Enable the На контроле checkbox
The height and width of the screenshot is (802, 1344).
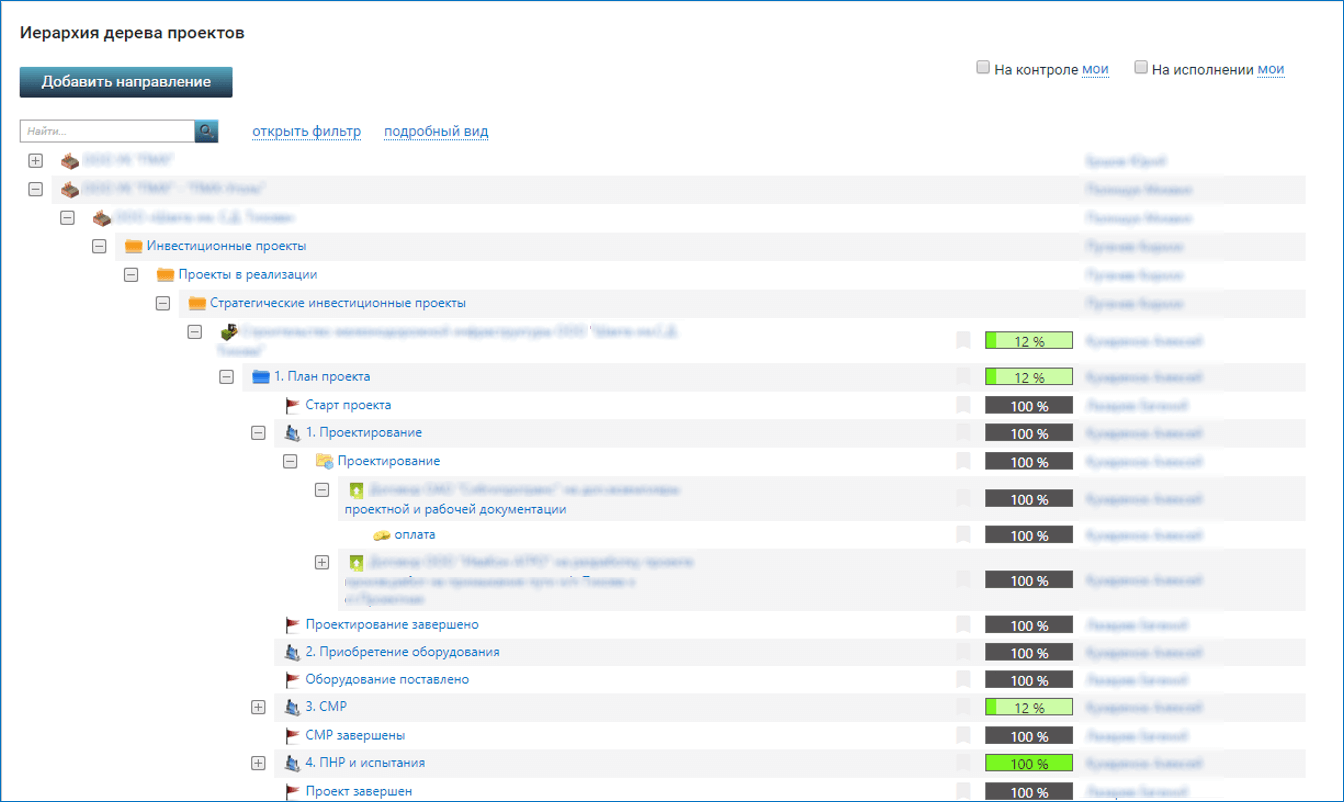tap(983, 68)
